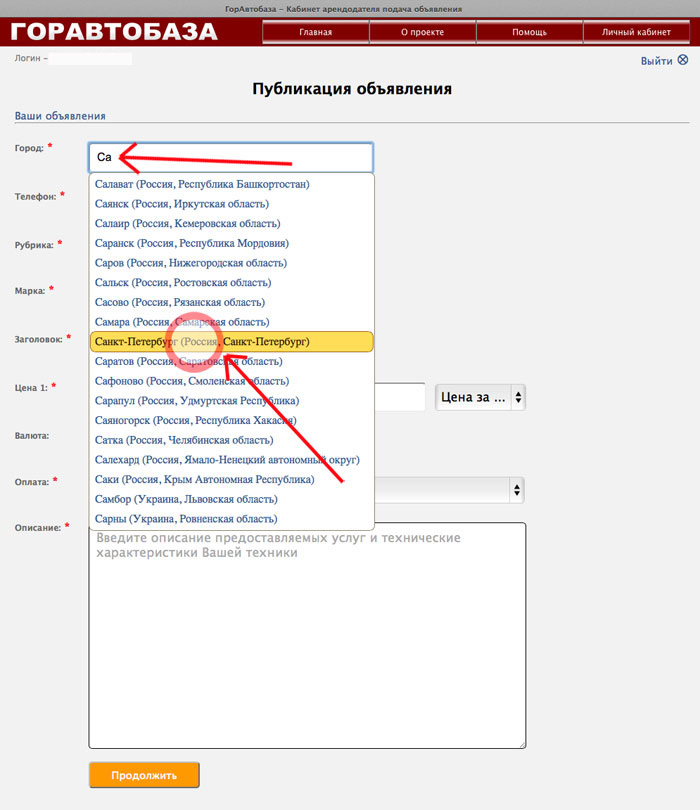700x810 pixels.
Task: Open the Оплата dropdown arrows
Action: coord(517,490)
